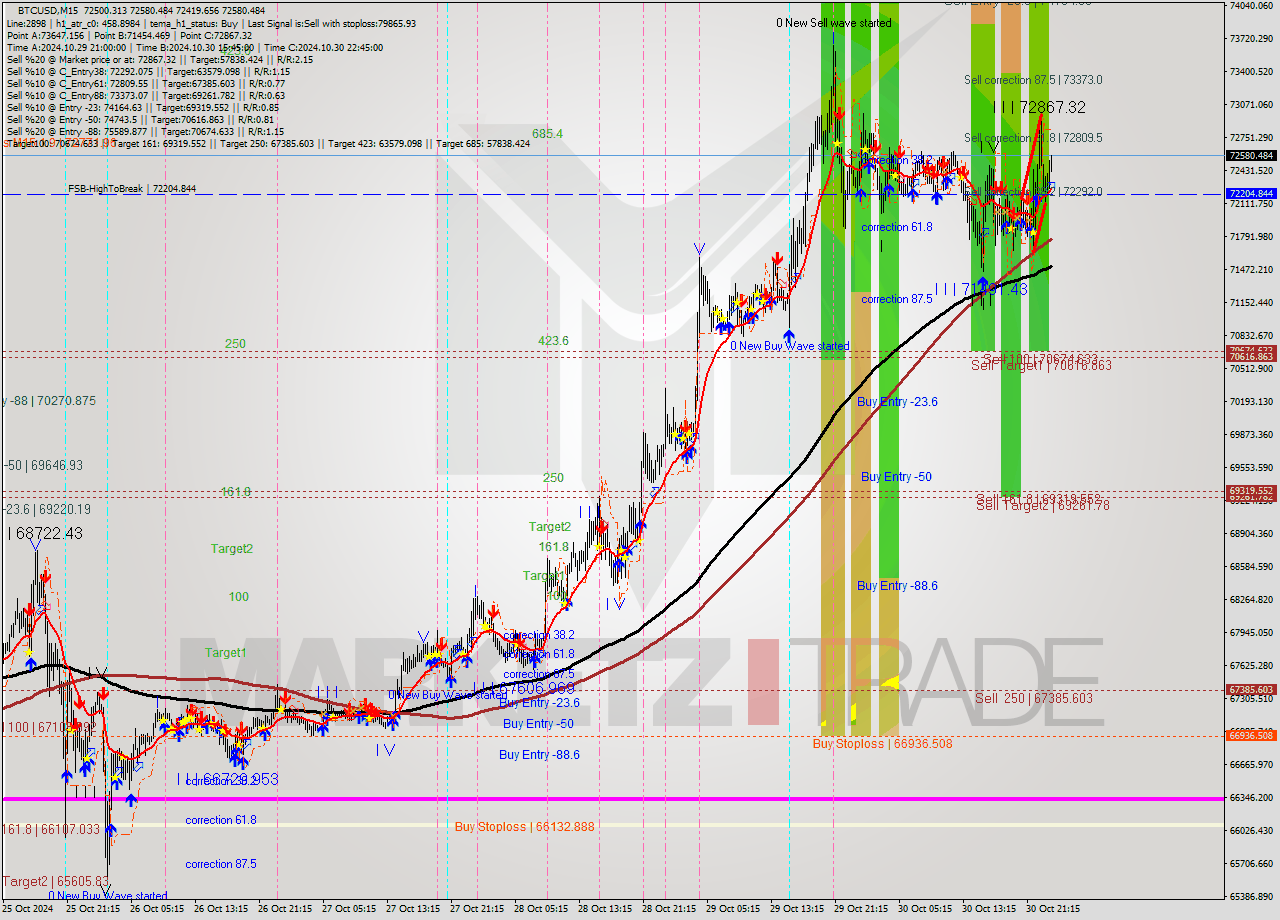The height and width of the screenshot is (920, 1280).
Task: Click the green '423.6' Fibonacci label
Action: coord(553,341)
